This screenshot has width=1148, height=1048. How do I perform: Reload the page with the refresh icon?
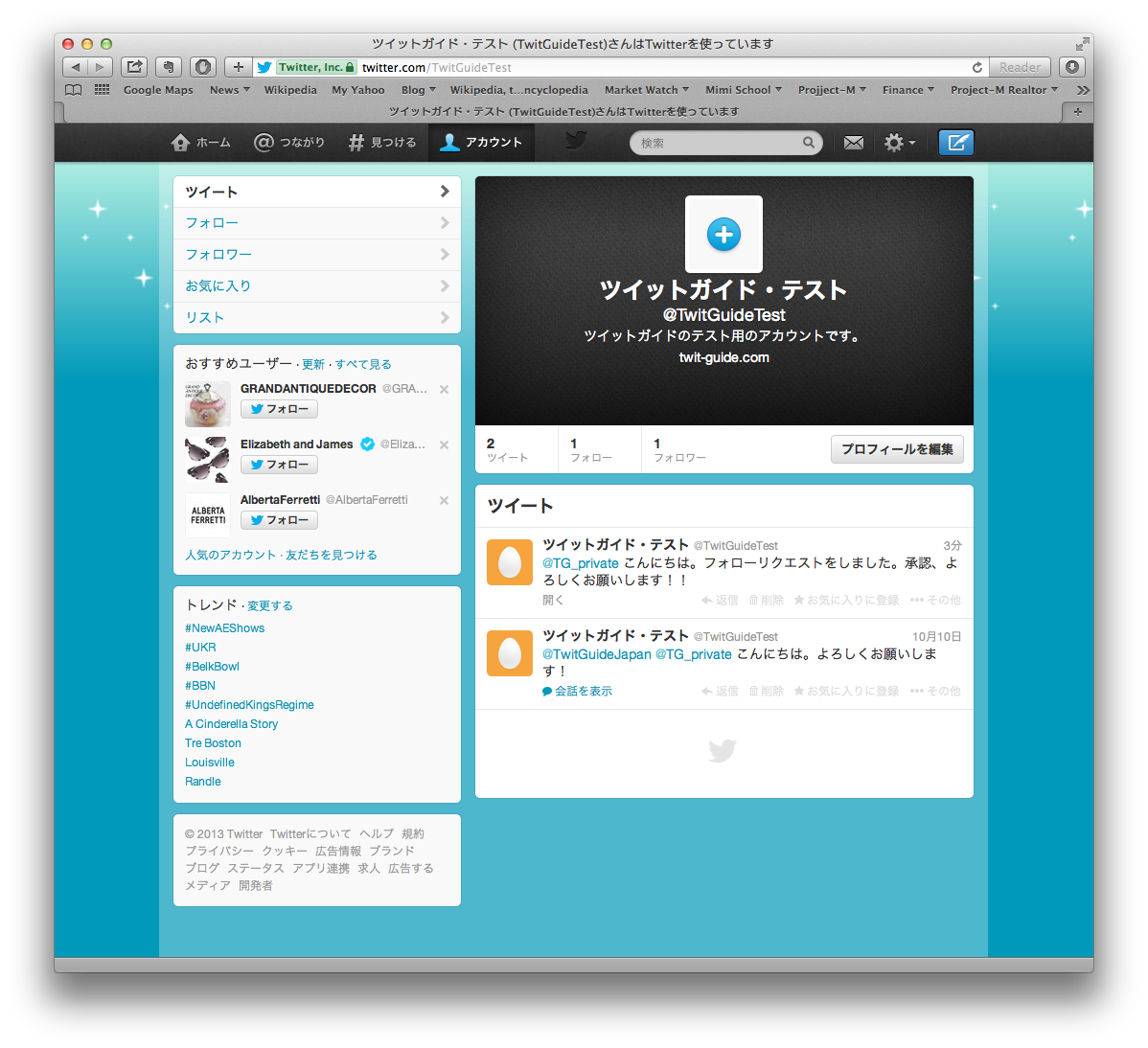(976, 67)
